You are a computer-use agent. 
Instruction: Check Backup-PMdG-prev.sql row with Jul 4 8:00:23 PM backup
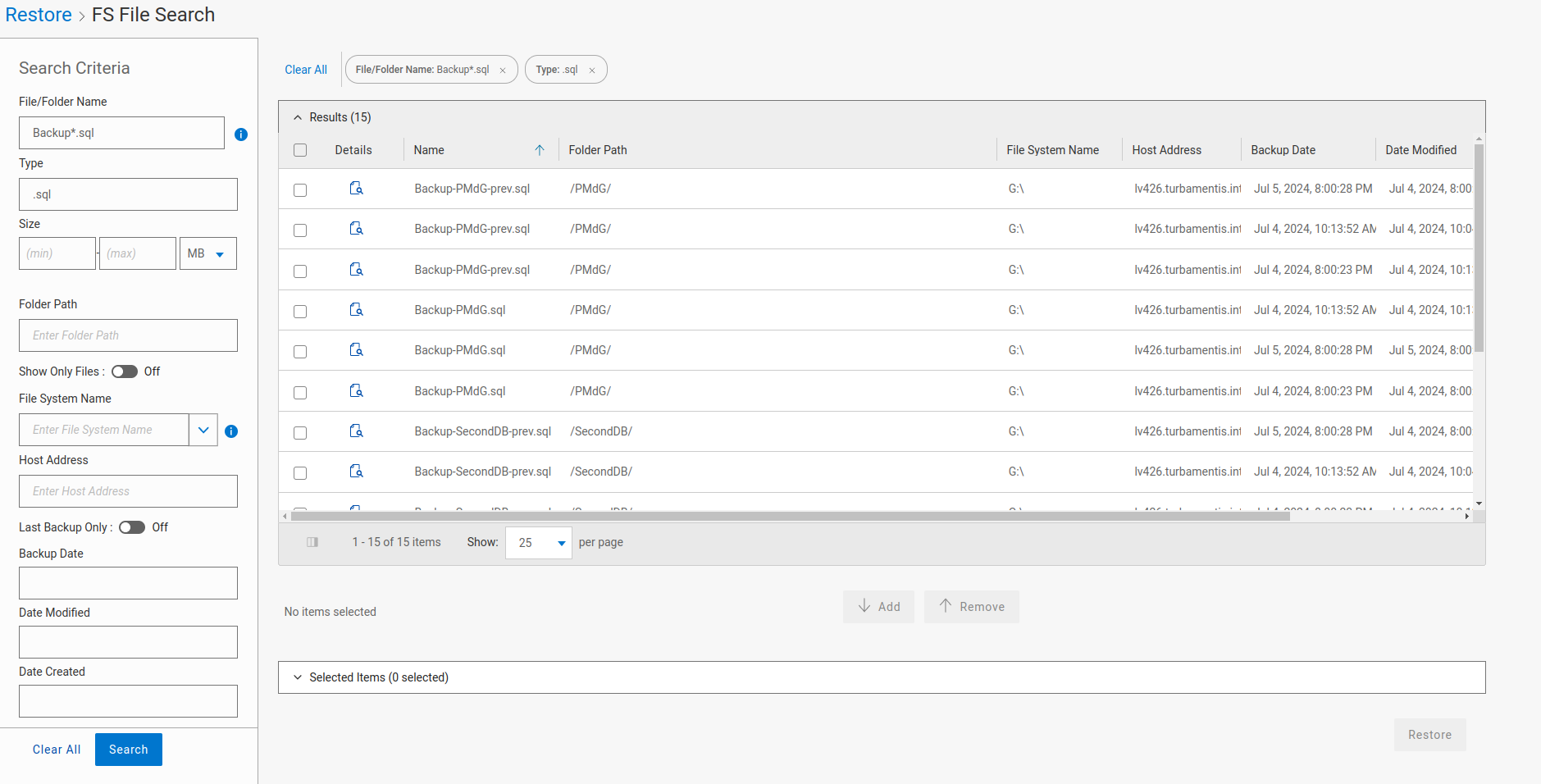(300, 271)
